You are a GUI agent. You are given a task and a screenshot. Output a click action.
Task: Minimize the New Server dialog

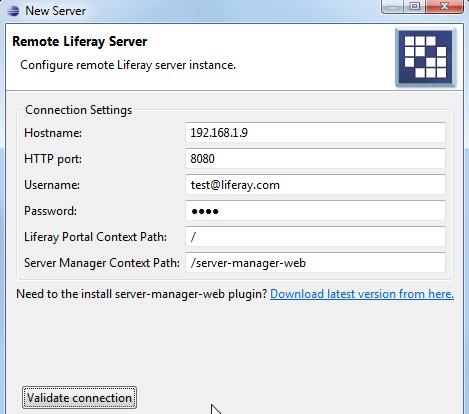point(393,7)
